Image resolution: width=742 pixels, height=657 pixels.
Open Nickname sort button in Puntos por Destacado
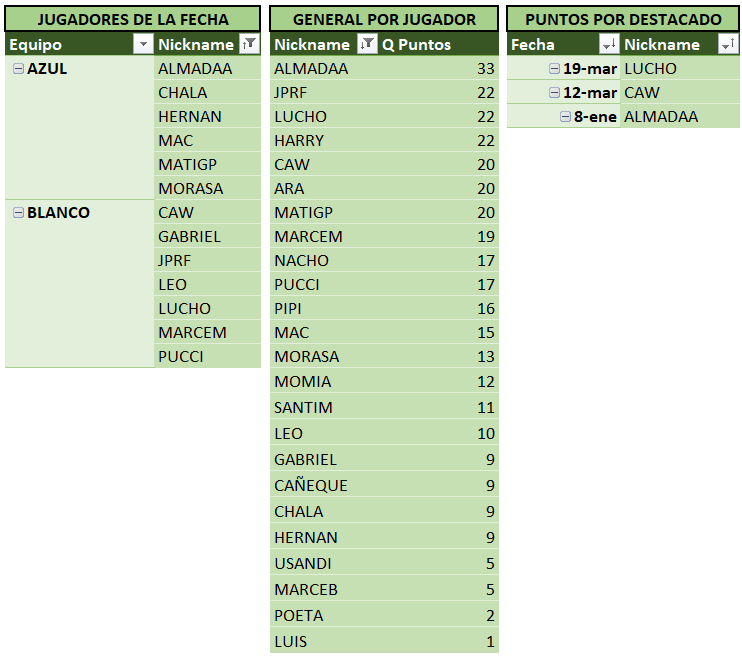tap(727, 44)
